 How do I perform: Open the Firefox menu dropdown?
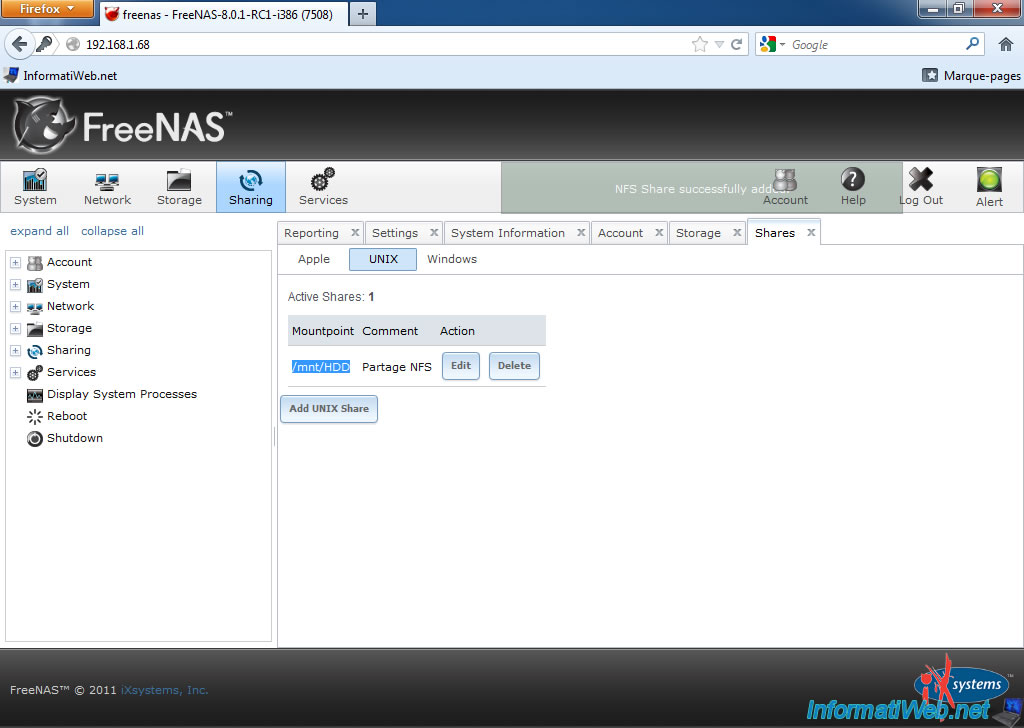tap(46, 9)
